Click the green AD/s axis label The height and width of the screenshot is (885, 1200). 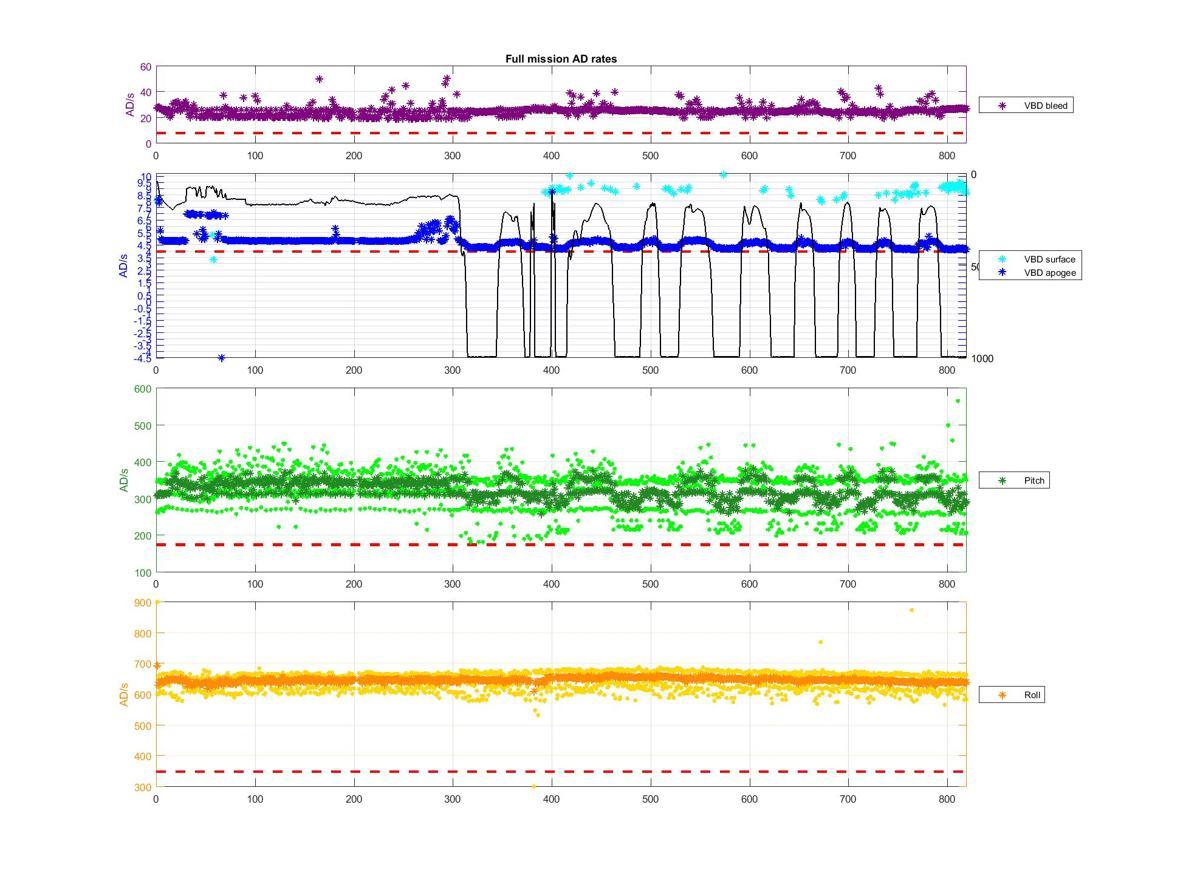(x=124, y=480)
